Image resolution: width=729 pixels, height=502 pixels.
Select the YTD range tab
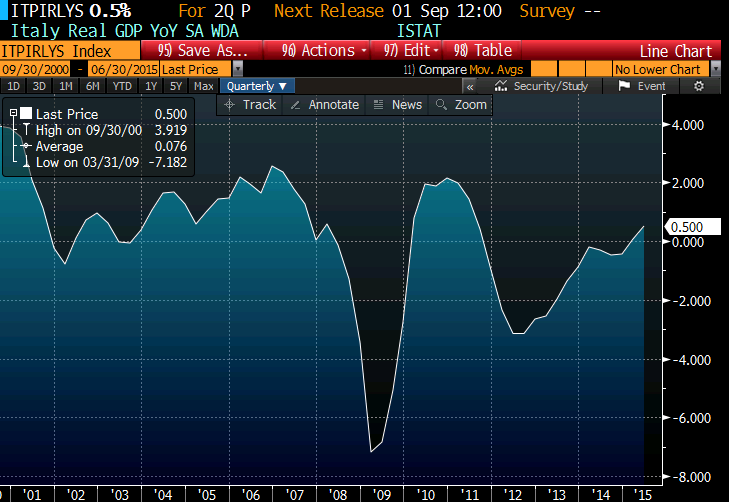coord(122,86)
